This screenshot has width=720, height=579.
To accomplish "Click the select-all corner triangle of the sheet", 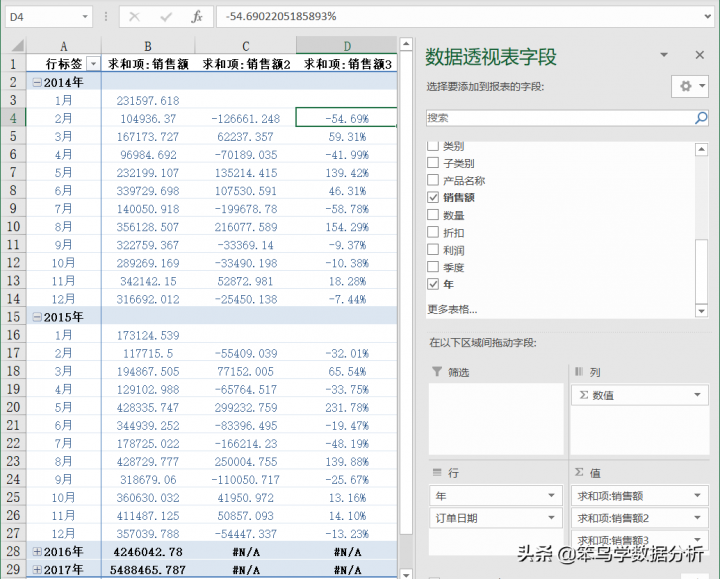I will [17, 45].
